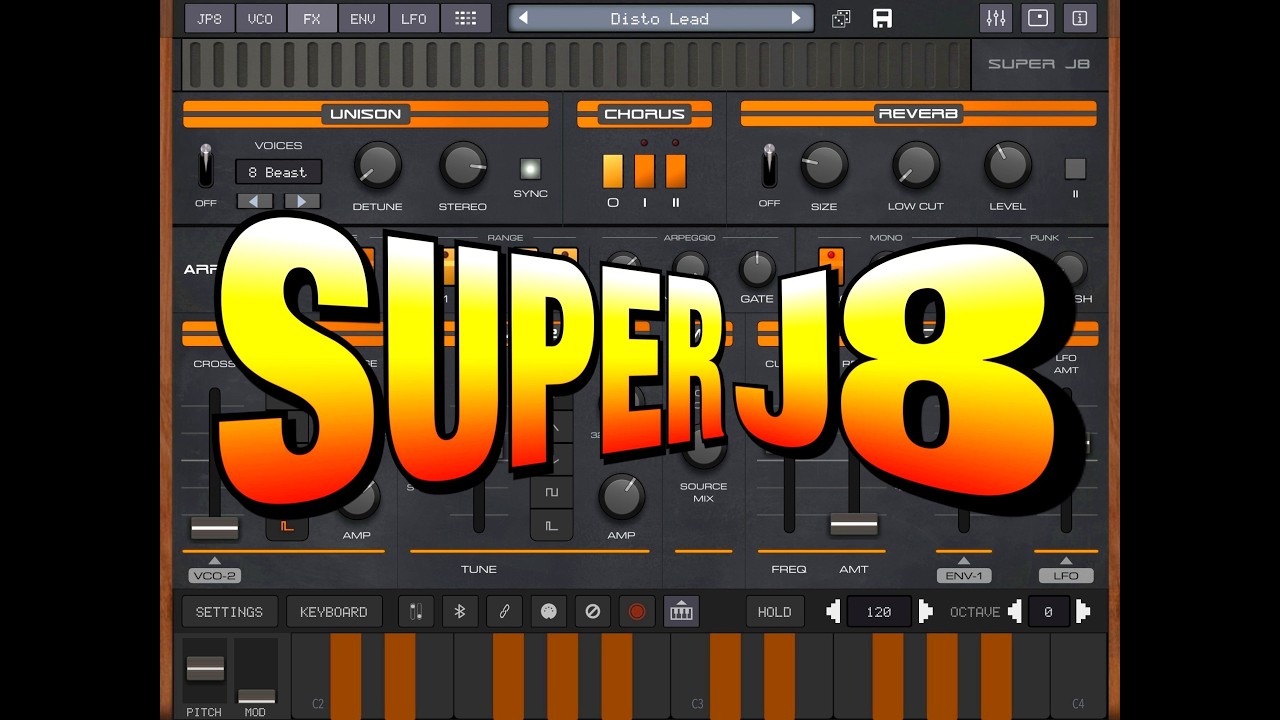The height and width of the screenshot is (720, 1280).
Task: Go to the next preset arrow
Action: tap(796, 18)
